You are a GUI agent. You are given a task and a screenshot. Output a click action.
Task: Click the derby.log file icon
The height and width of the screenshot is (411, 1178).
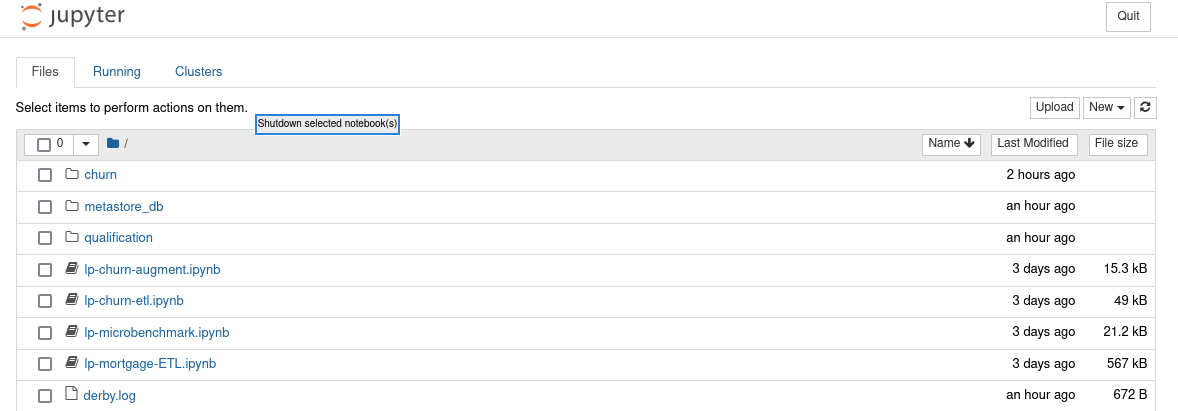pos(71,394)
